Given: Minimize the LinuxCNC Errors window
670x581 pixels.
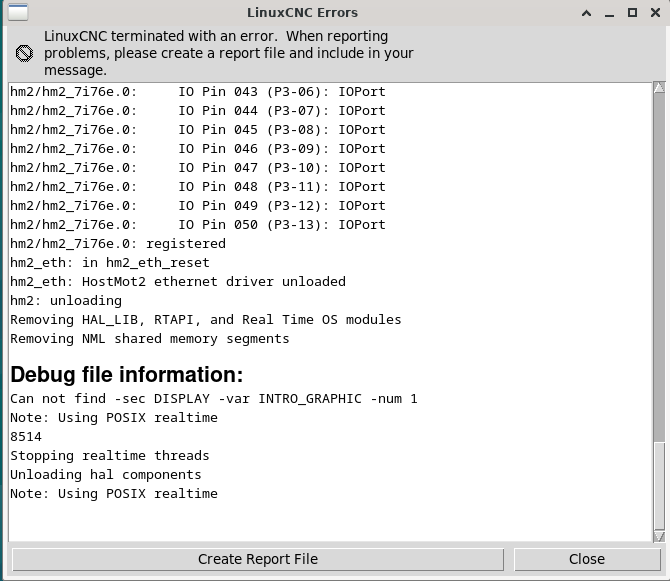Looking at the screenshot, I should click(609, 13).
